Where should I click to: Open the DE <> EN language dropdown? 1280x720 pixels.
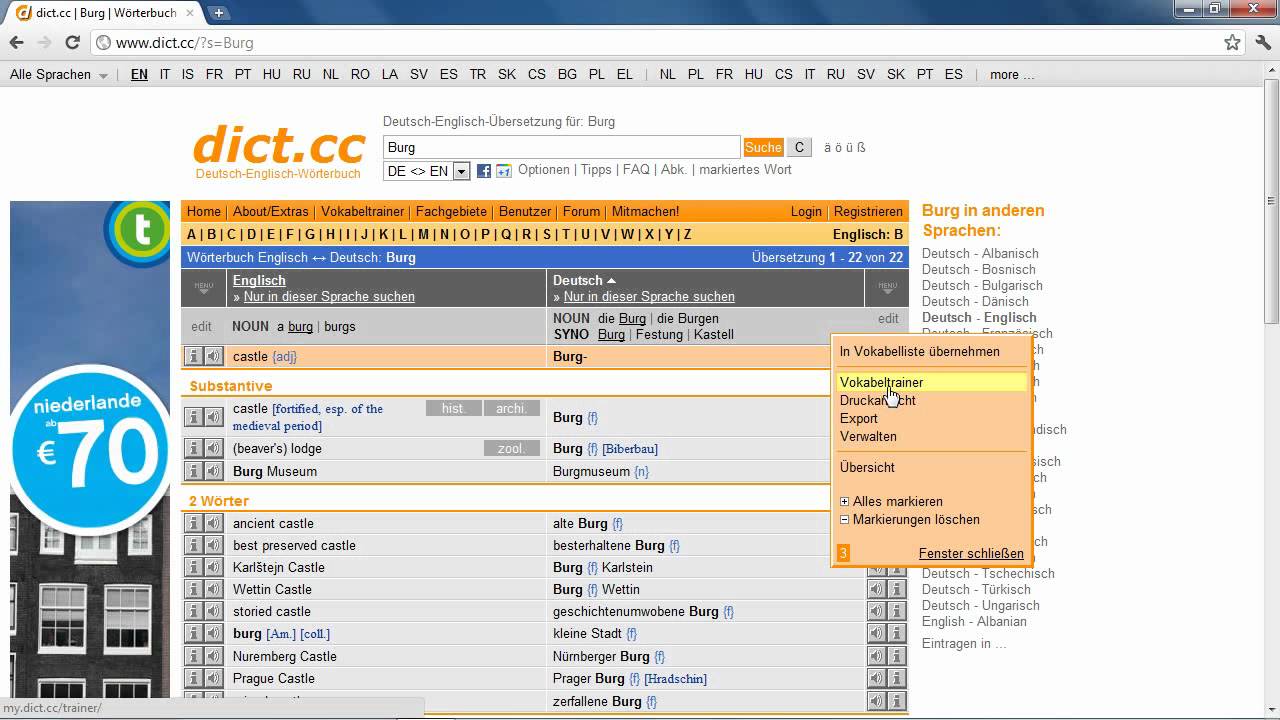pos(427,171)
